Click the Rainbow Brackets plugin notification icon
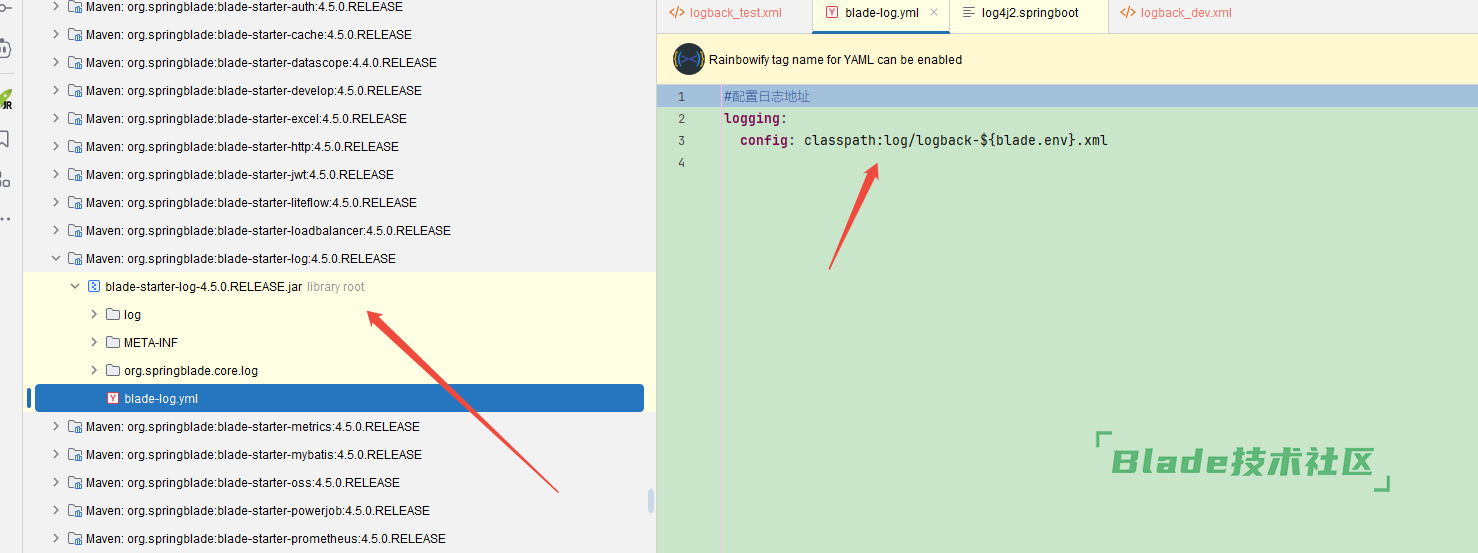 tap(689, 59)
